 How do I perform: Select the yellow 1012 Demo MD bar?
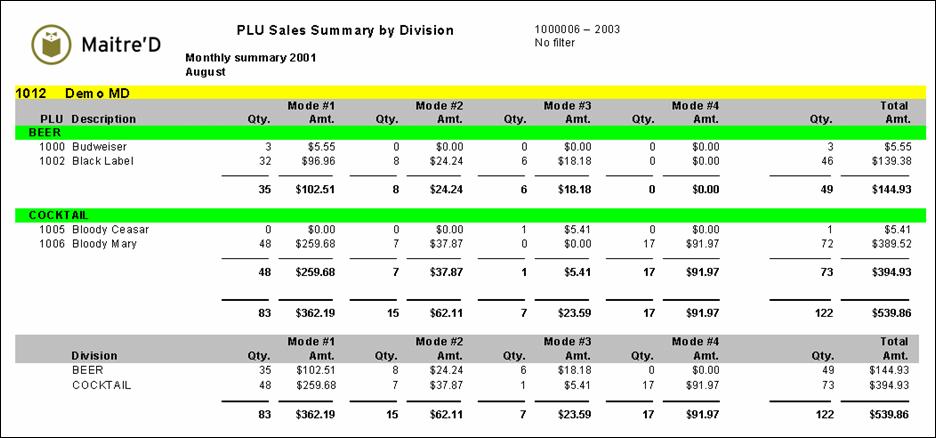tap(470, 92)
